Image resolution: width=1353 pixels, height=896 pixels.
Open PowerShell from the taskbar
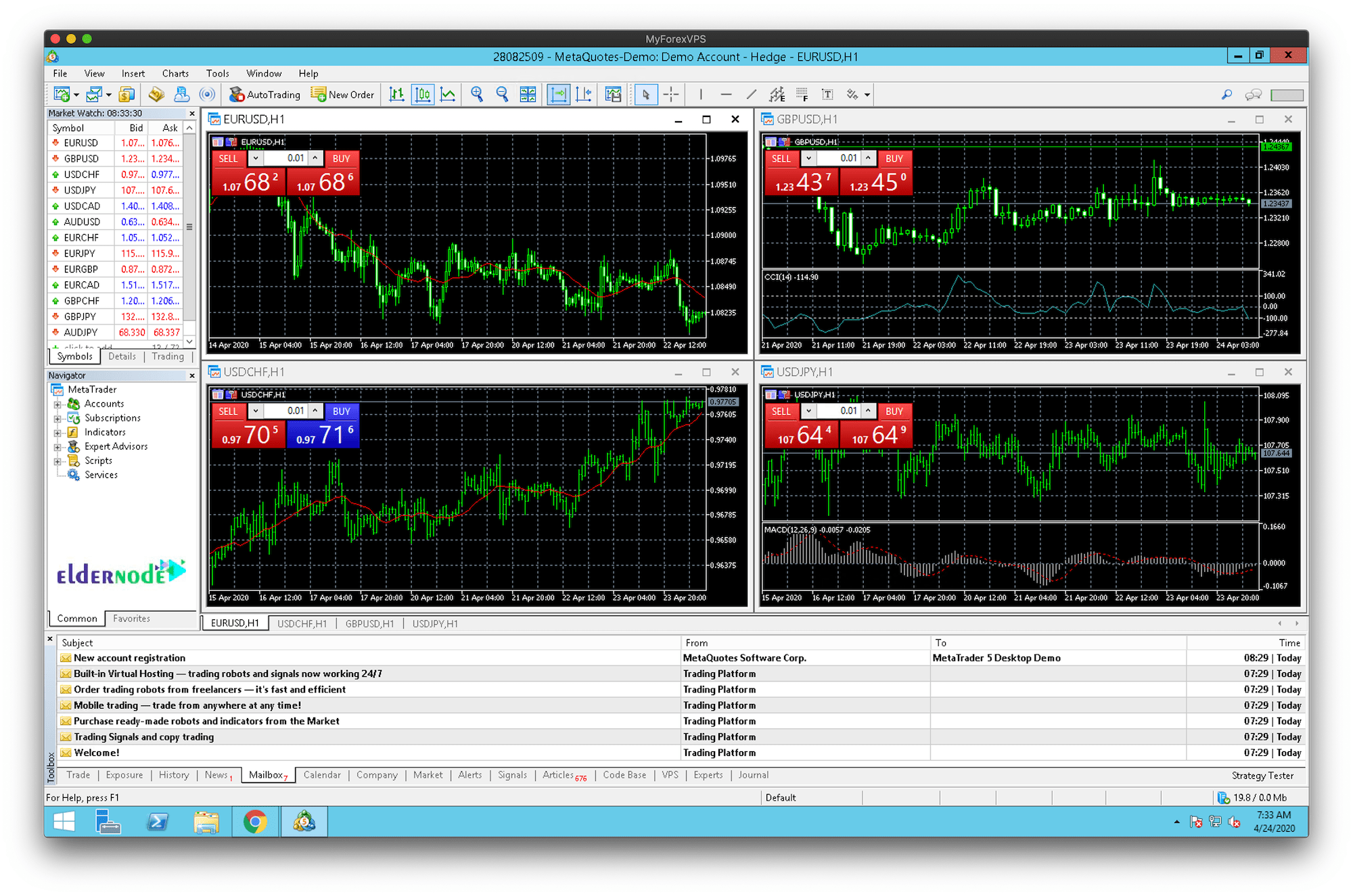tap(158, 822)
